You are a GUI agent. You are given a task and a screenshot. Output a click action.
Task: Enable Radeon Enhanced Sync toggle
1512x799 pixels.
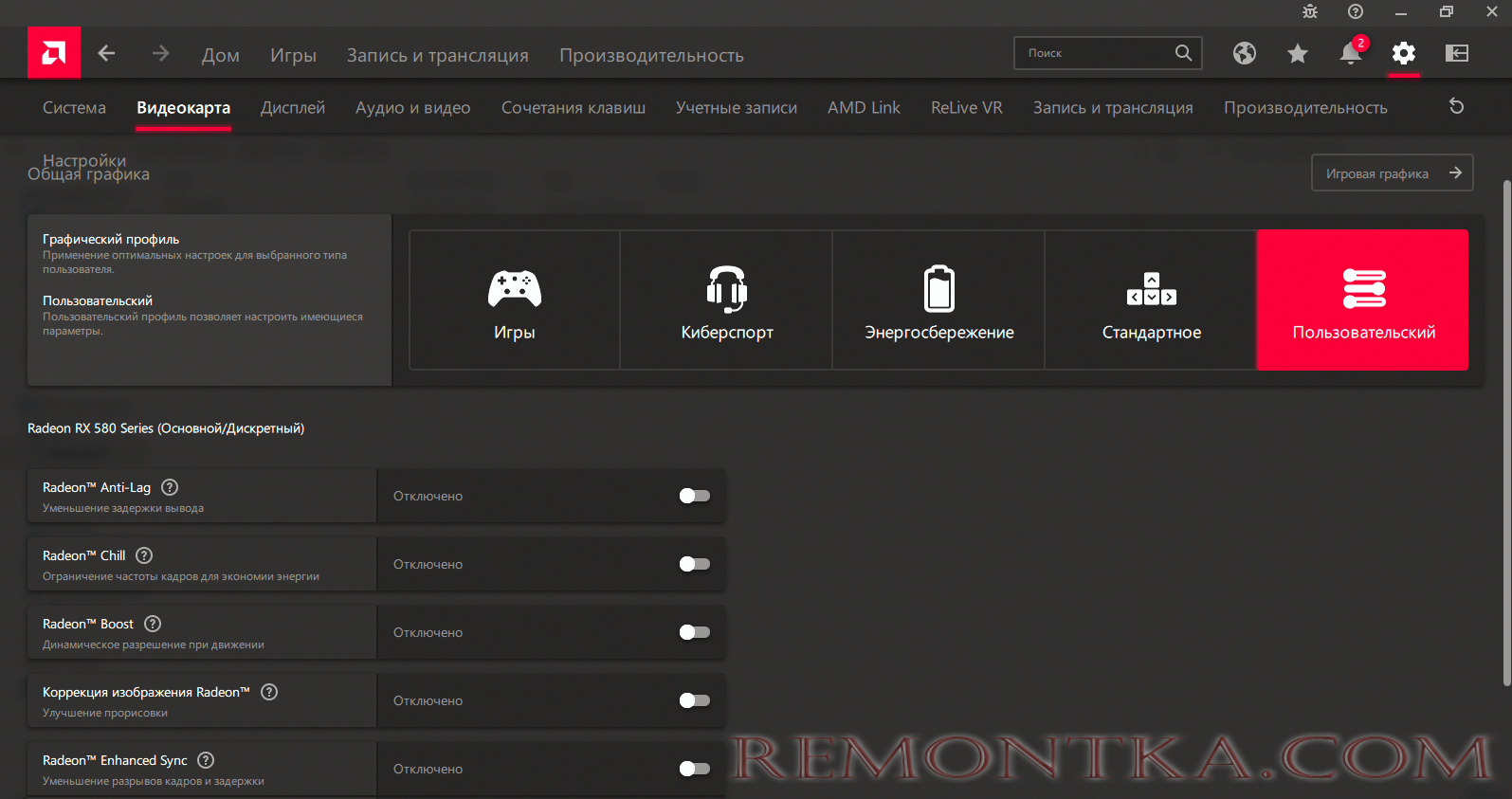tap(695, 769)
